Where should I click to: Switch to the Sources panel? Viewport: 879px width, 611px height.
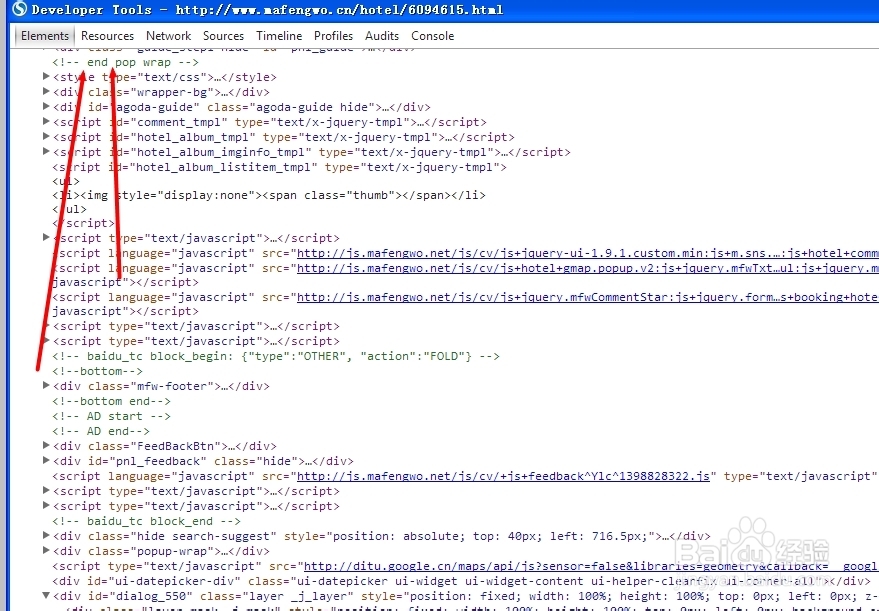tap(223, 36)
